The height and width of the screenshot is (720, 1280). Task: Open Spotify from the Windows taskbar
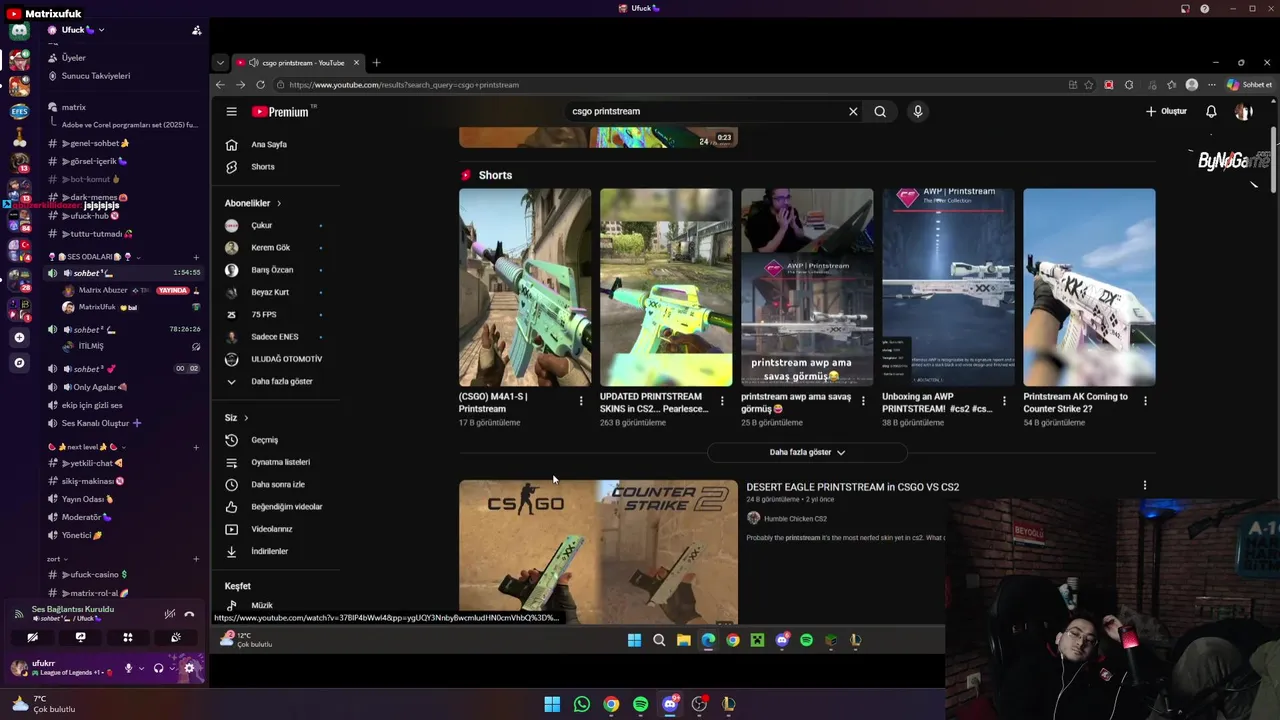[640, 705]
